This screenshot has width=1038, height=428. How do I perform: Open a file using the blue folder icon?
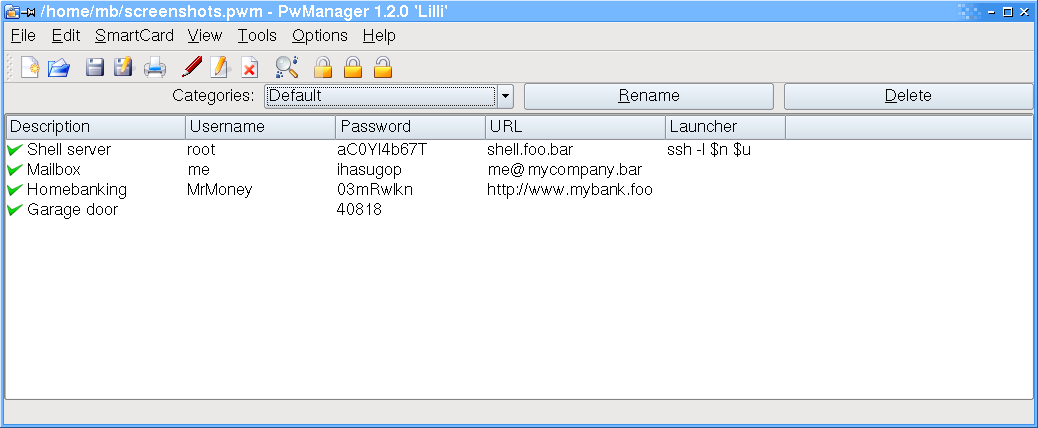[59, 67]
